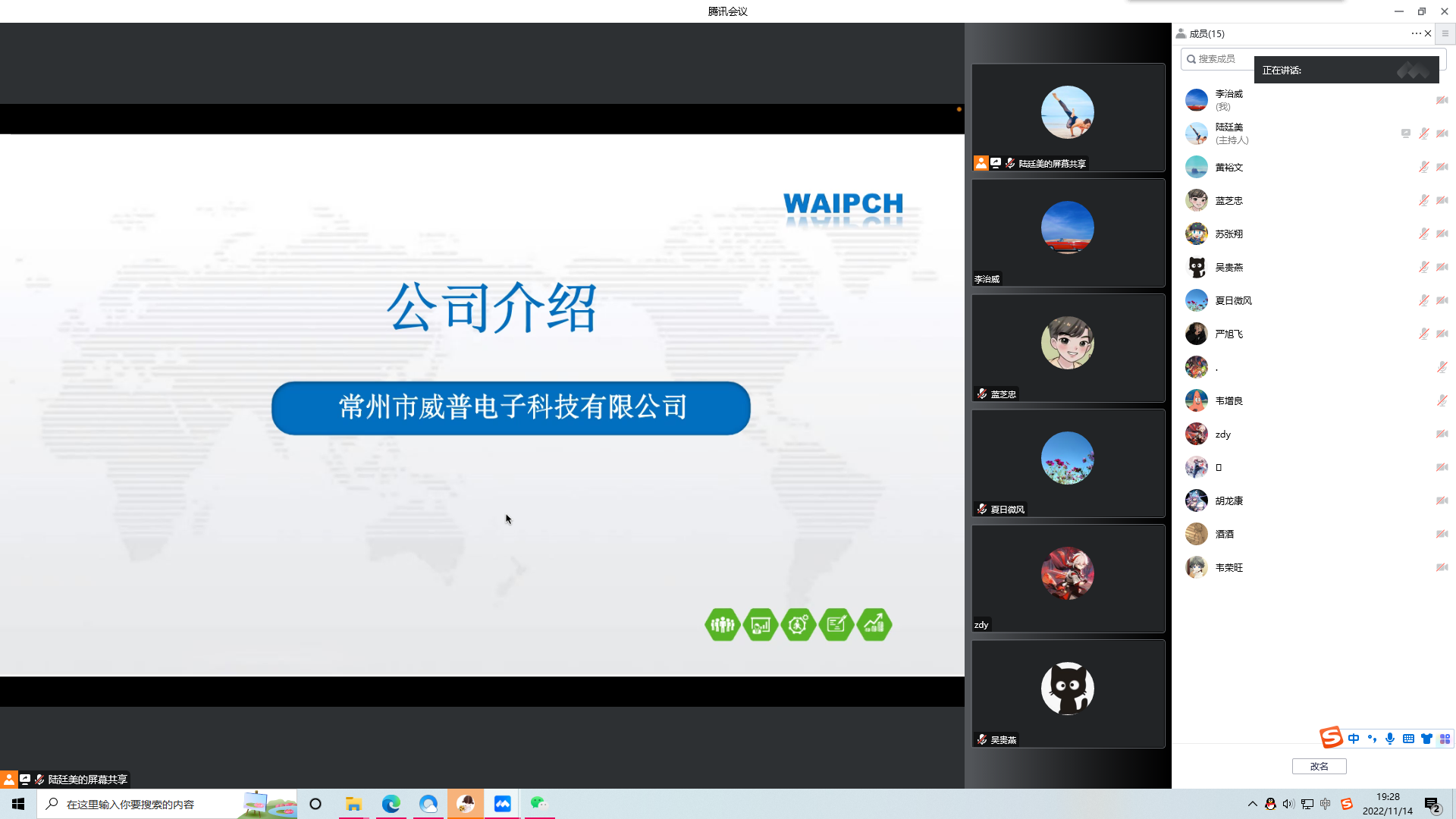
Task: Click the 改名 rename button
Action: (x=1319, y=766)
